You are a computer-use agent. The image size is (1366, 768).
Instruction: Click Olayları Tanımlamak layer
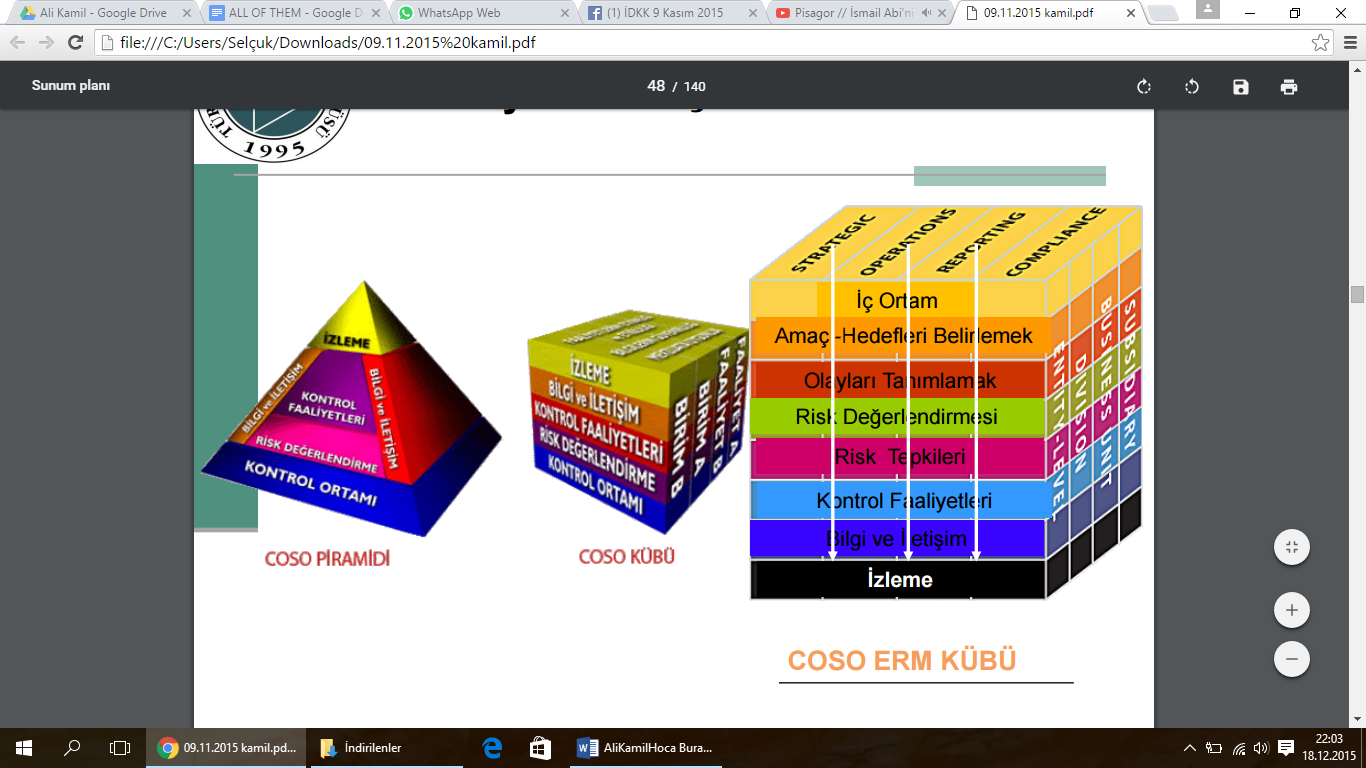pos(900,381)
